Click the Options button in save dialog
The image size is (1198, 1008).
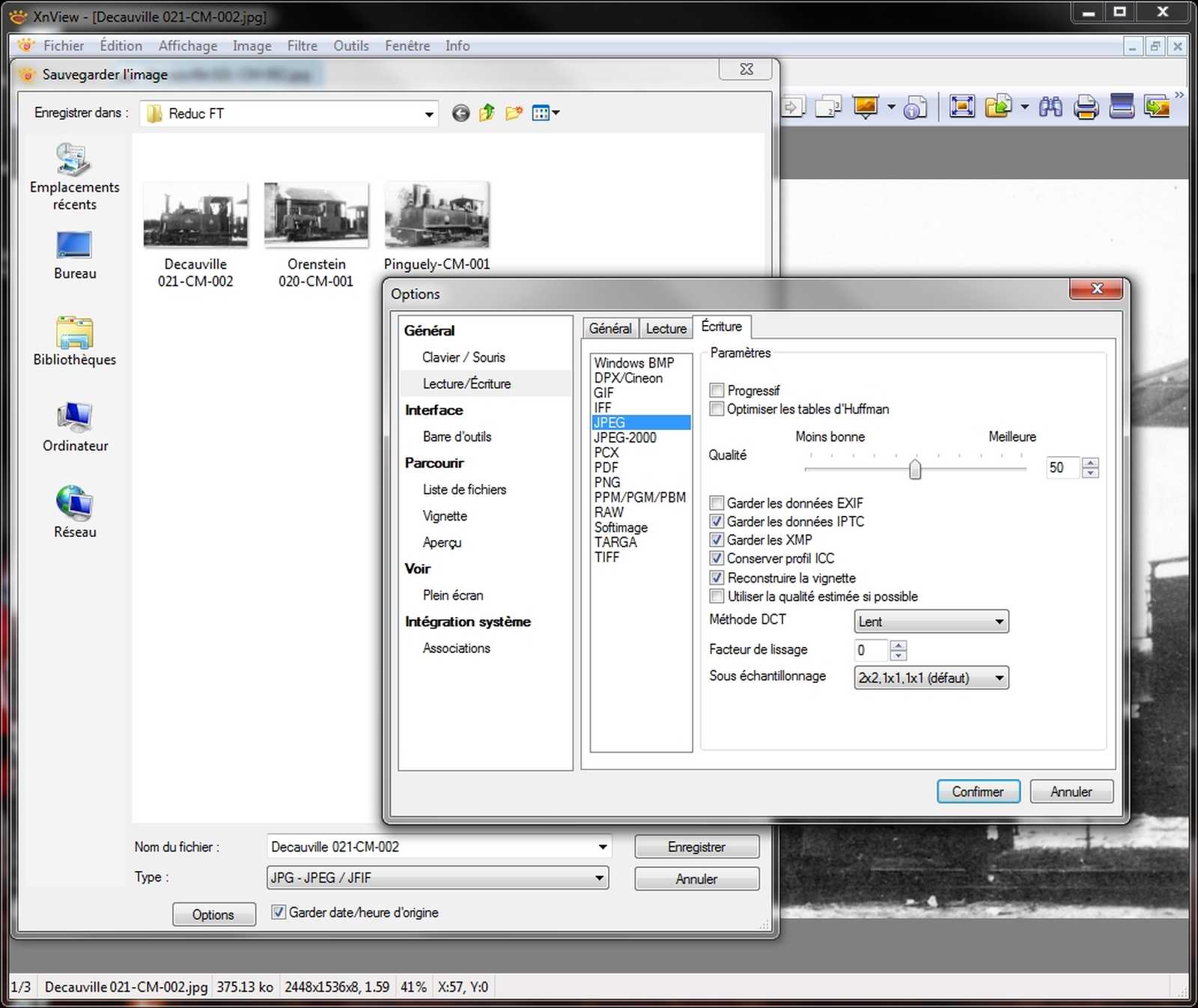pos(213,914)
